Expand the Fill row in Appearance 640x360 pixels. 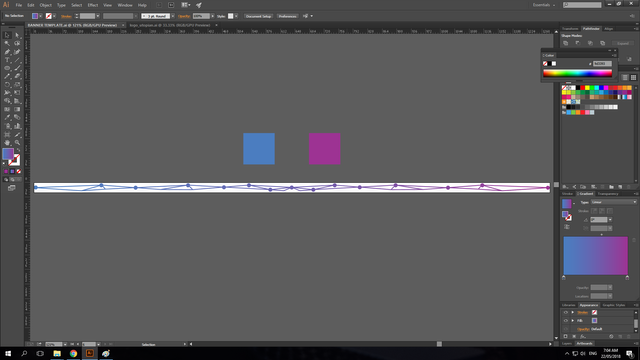tap(573, 320)
